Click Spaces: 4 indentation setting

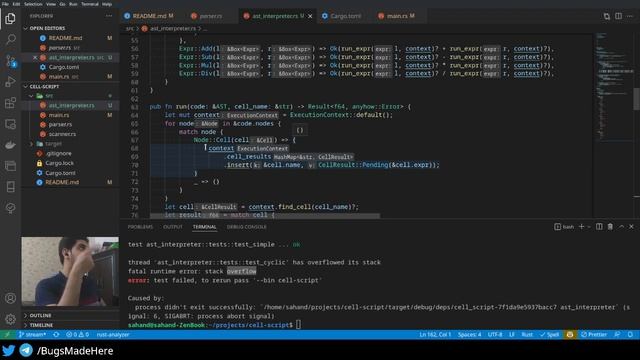[x=469, y=334]
